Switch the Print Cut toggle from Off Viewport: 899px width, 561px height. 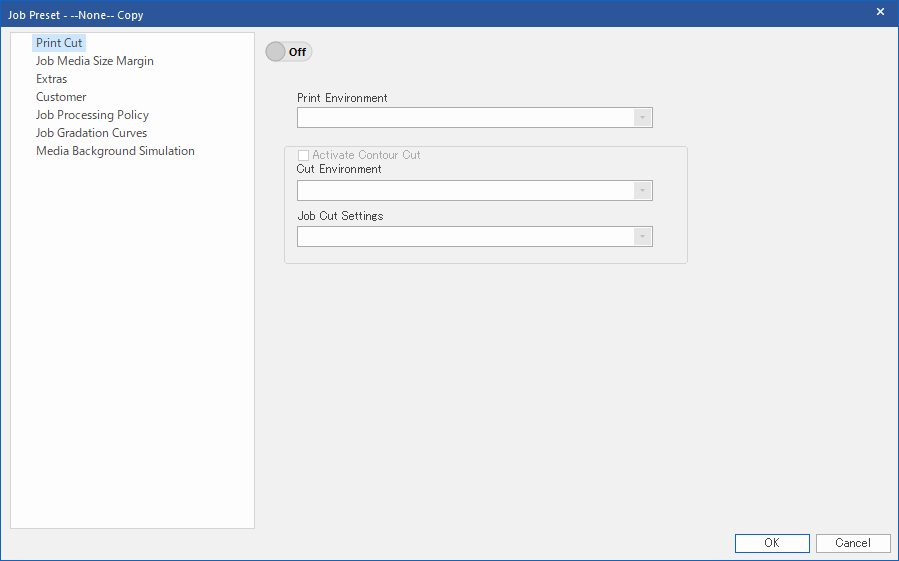(288, 52)
